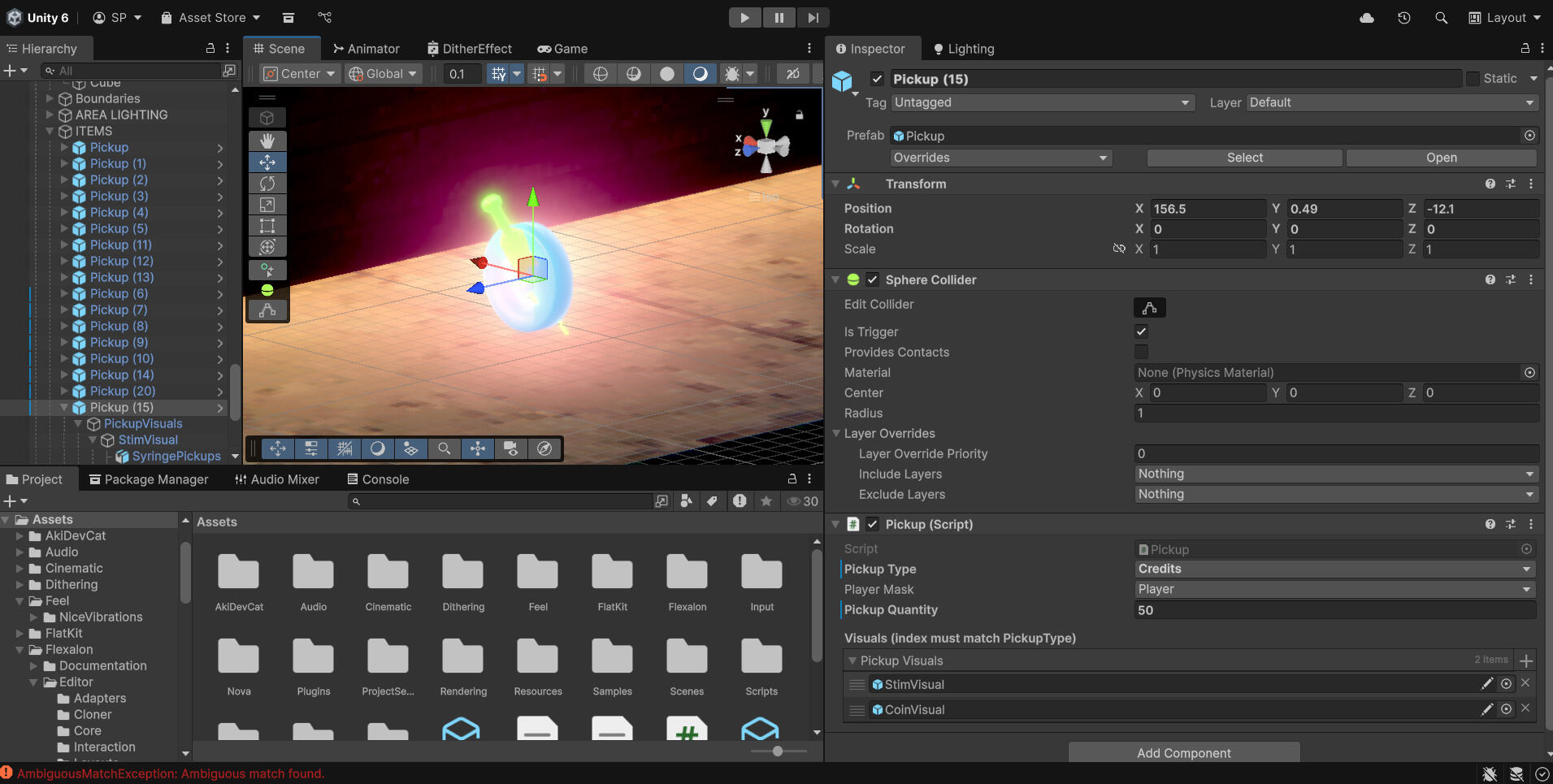Screen dimensions: 1553x784
Task: Click the Play button
Action: [744, 18]
